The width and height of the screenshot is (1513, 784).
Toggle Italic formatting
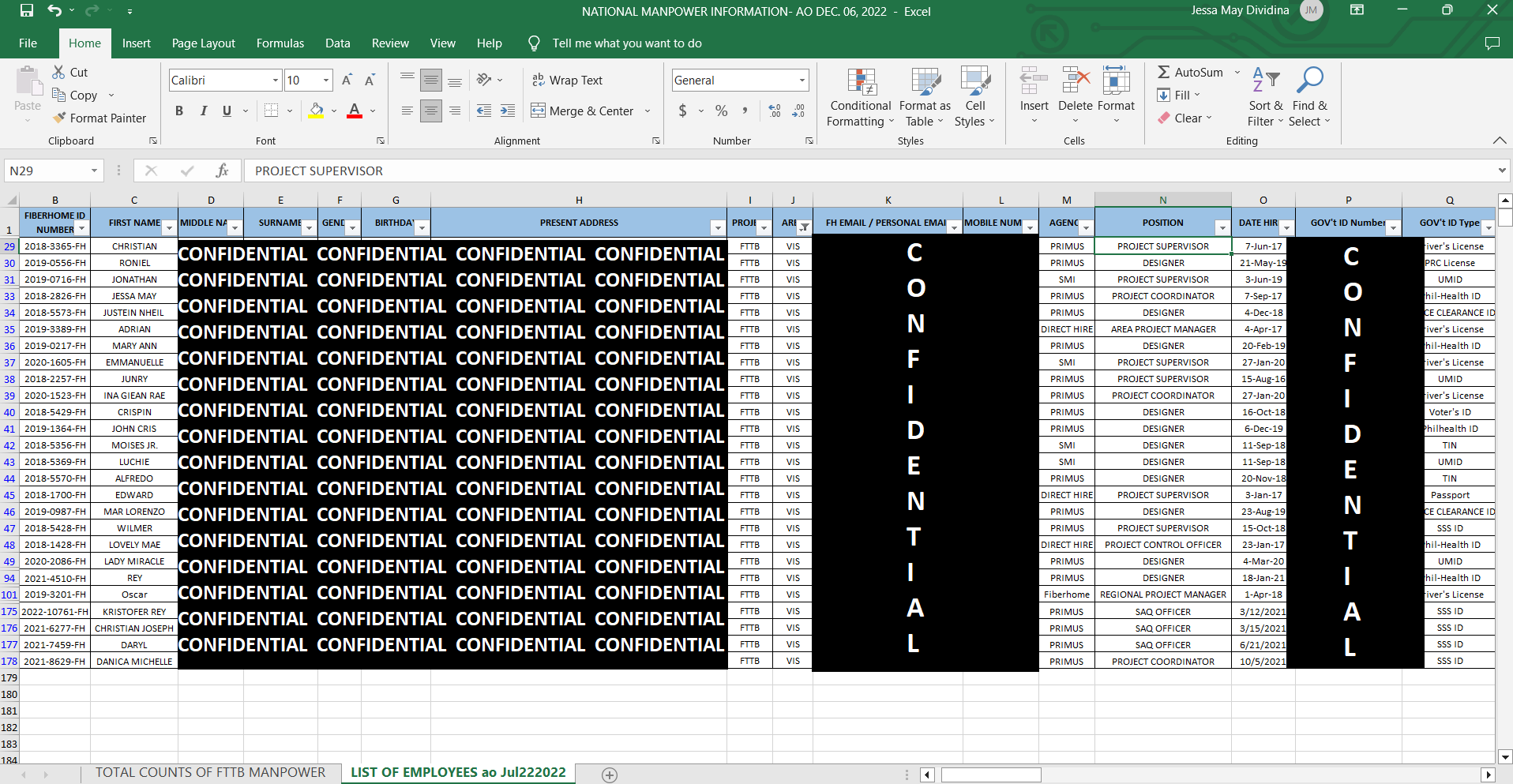coord(203,111)
